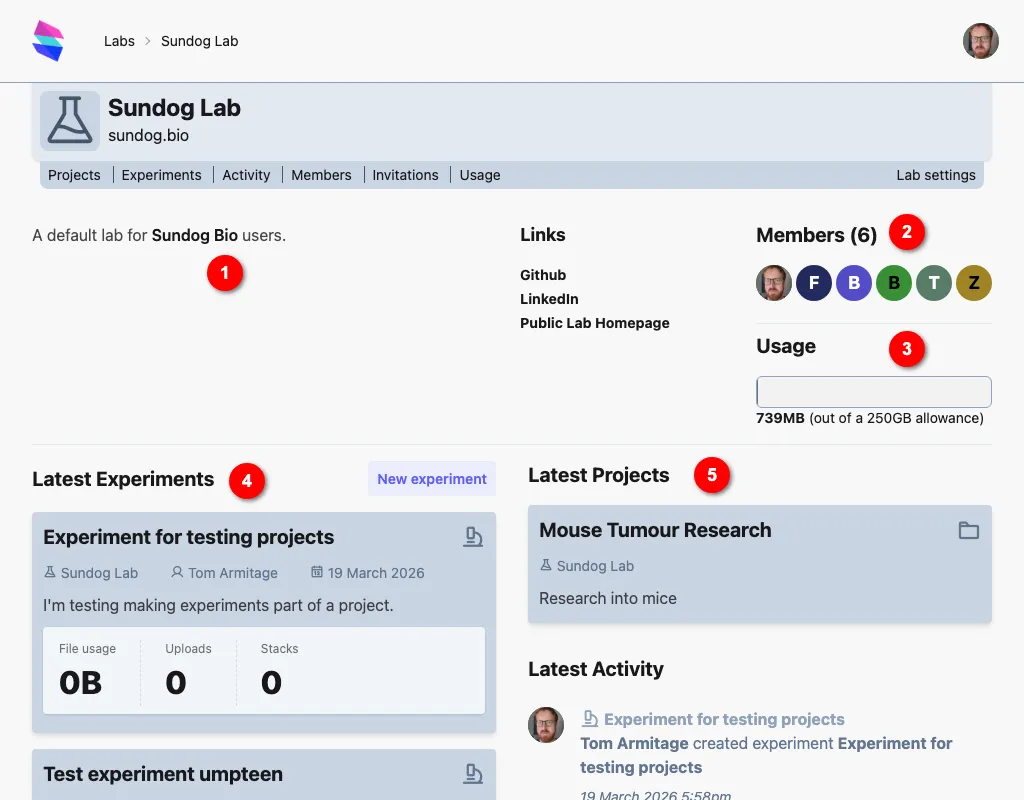This screenshot has height=800, width=1024.
Task: Click the New experiment button
Action: (432, 478)
